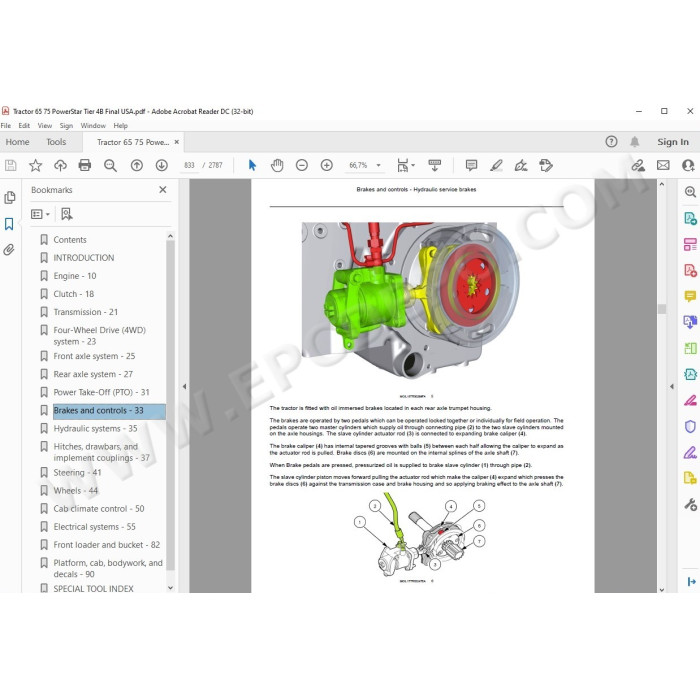
Task: Share a link to this file
Action: pos(638,166)
